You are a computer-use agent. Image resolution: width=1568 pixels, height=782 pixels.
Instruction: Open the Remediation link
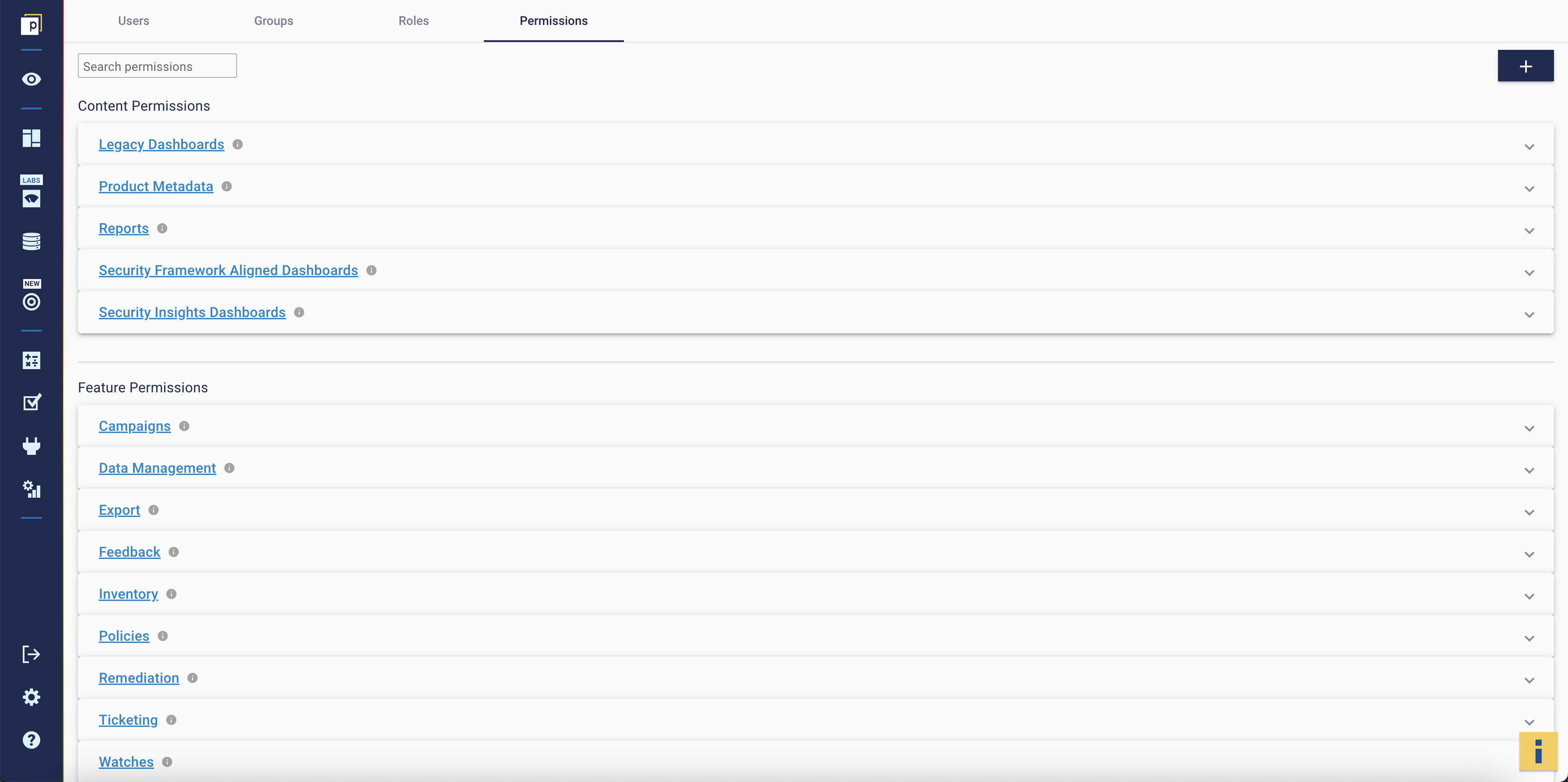139,678
